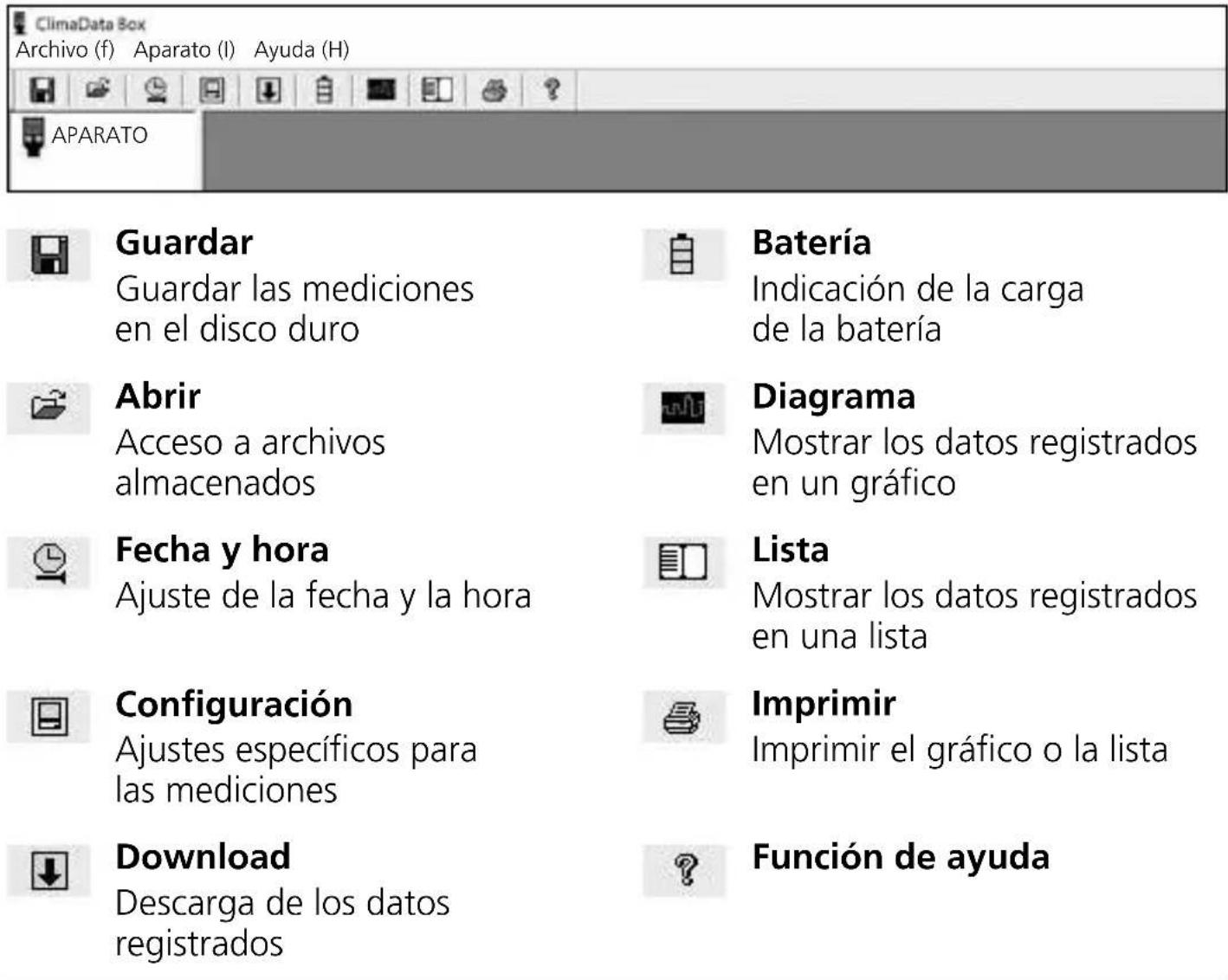
Task: Click the question mark help toolbar icon
Action: click(551, 89)
